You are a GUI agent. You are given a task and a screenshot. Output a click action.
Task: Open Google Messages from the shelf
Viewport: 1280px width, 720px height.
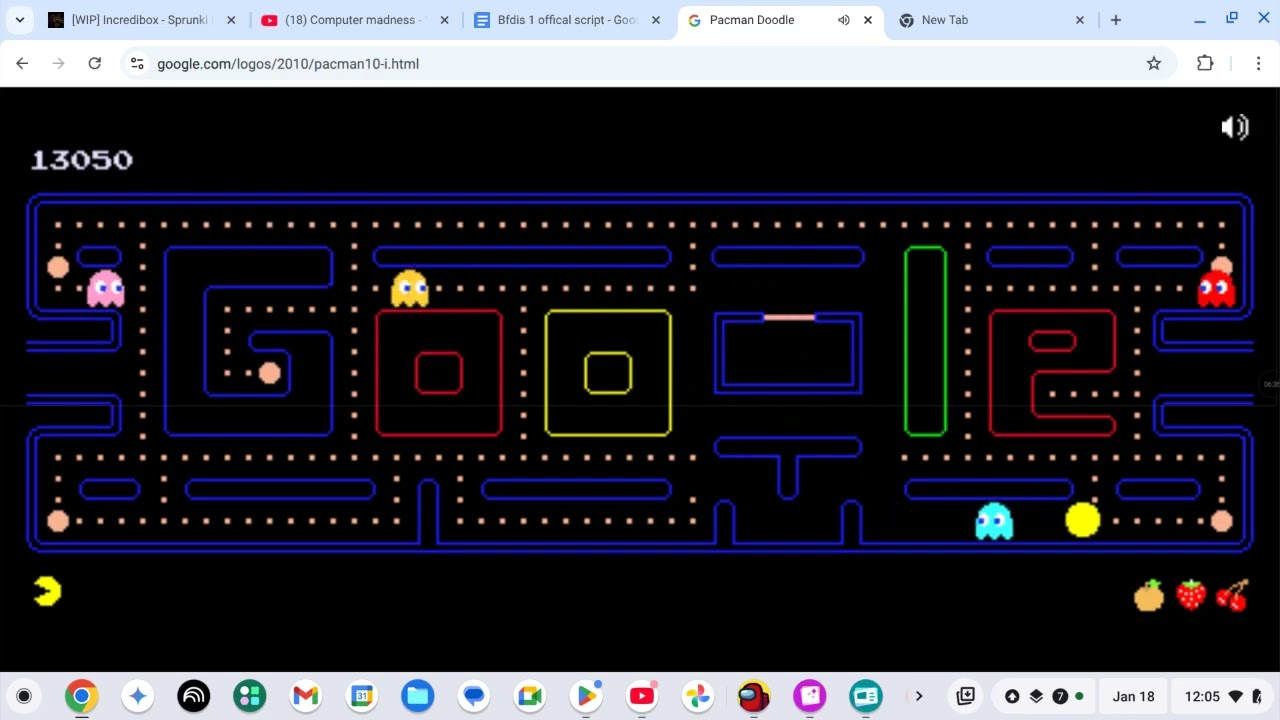point(474,696)
